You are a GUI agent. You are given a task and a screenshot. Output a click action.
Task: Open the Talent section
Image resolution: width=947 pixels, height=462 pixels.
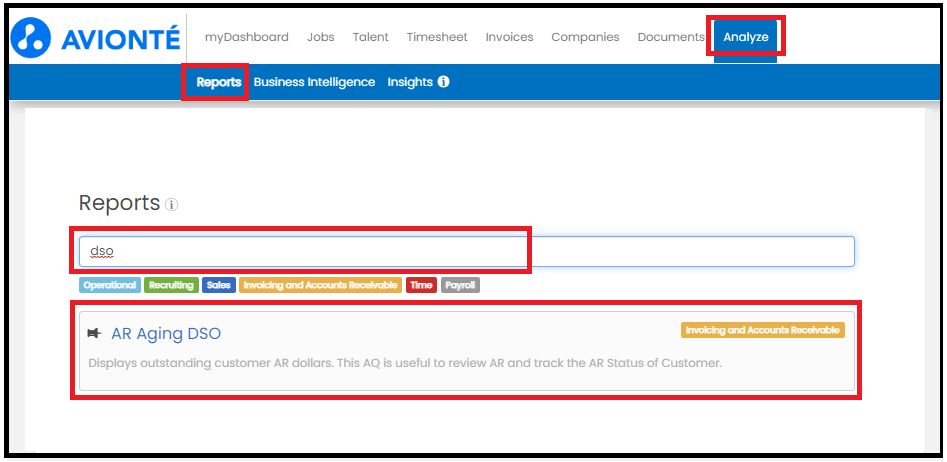pos(371,37)
